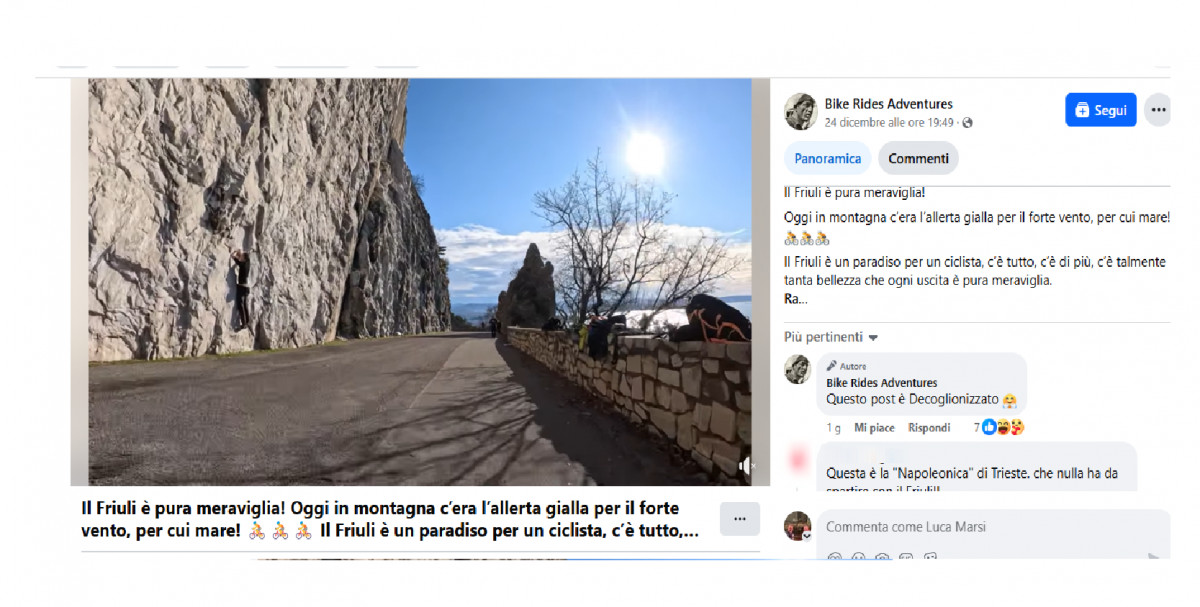Open the reactions count on the comment
This screenshot has height=607, width=1200.
click(x=999, y=428)
